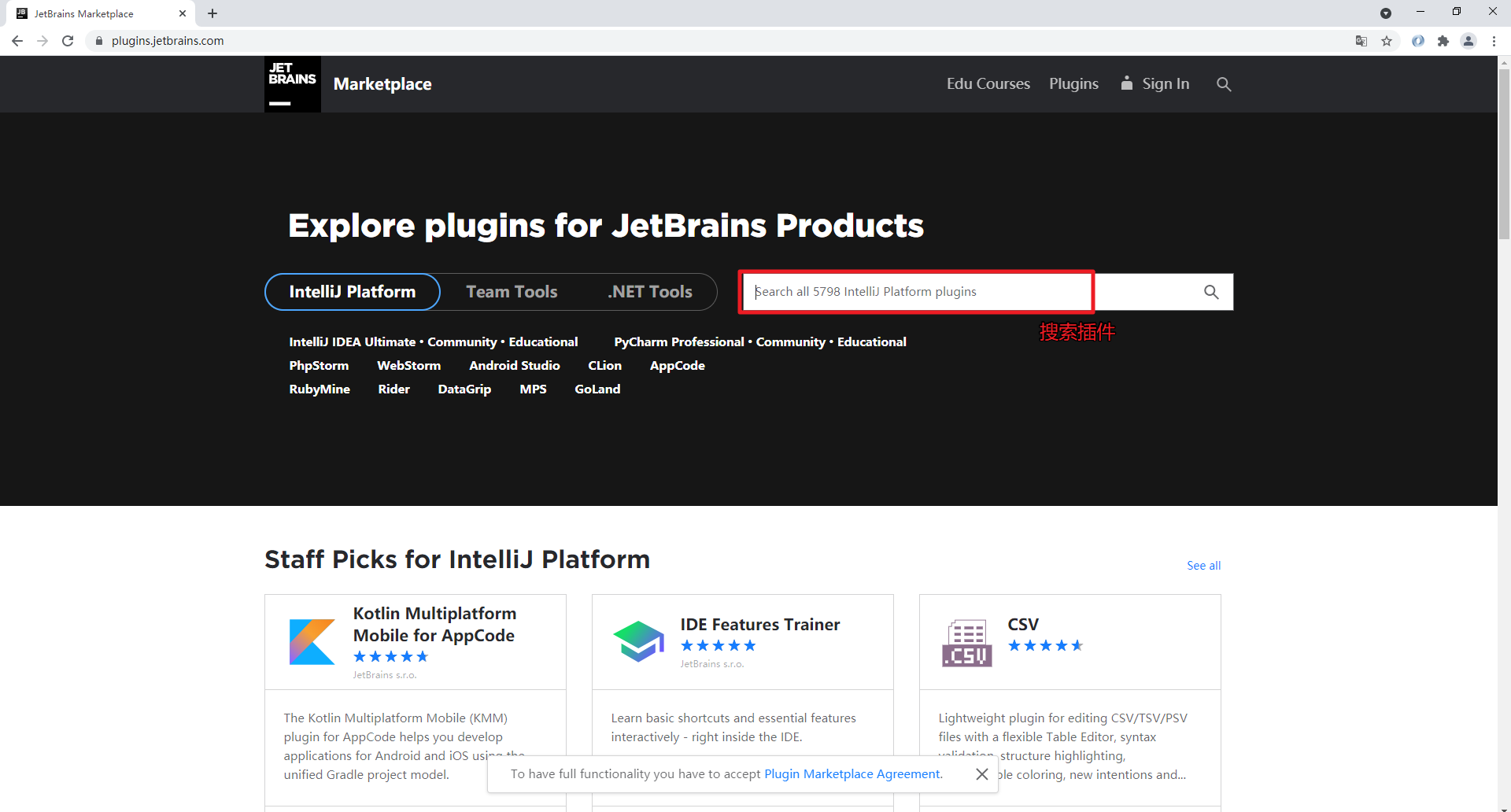
Task: Open Edu Courses in the header
Action: pyautogui.click(x=988, y=83)
